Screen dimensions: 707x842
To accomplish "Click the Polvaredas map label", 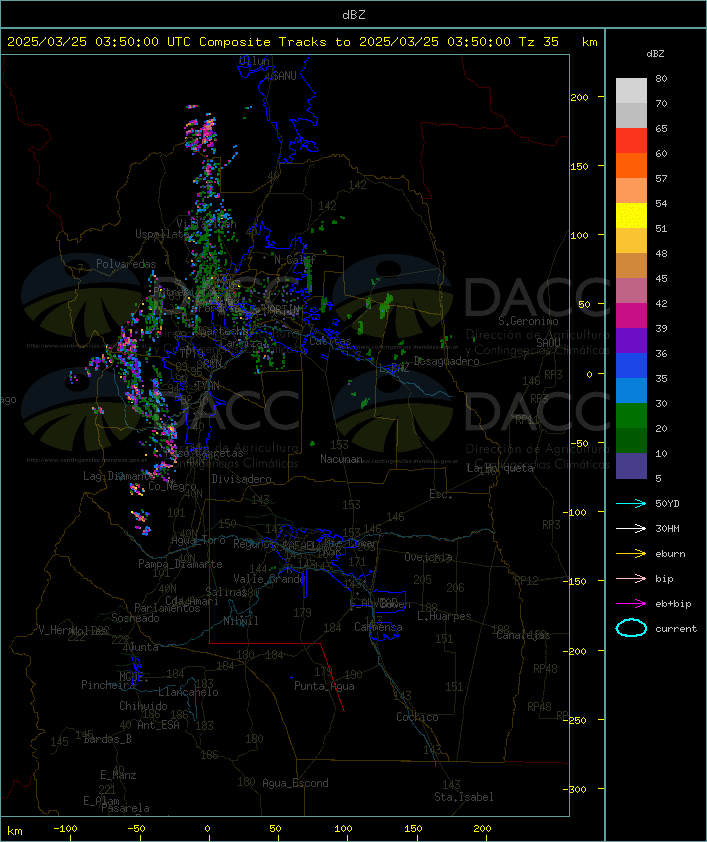I will coord(126,264).
